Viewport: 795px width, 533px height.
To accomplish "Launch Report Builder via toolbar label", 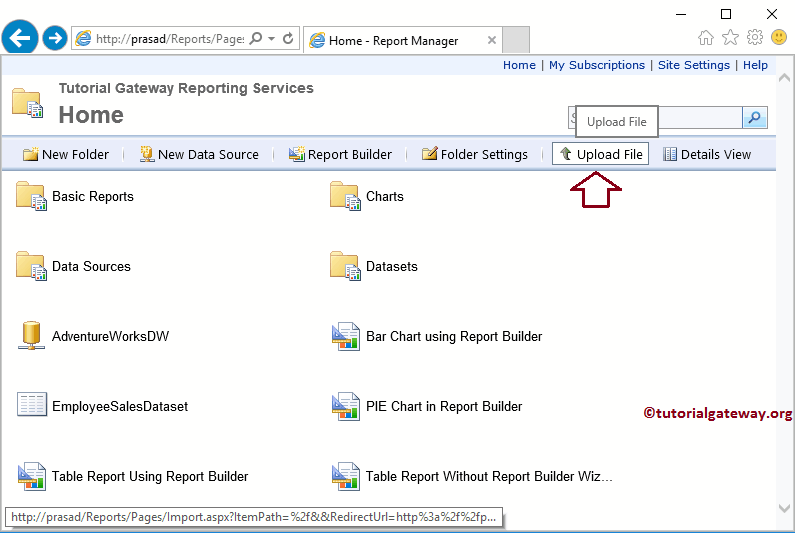I will point(349,154).
